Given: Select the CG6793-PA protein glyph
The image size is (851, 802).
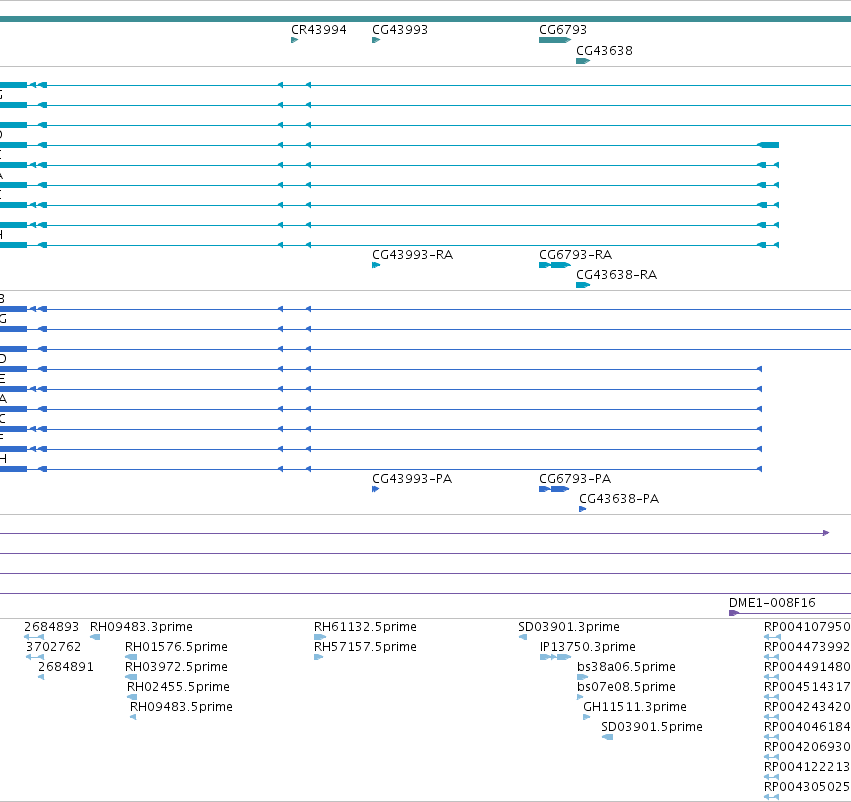Looking at the screenshot, I should pyautogui.click(x=554, y=489).
